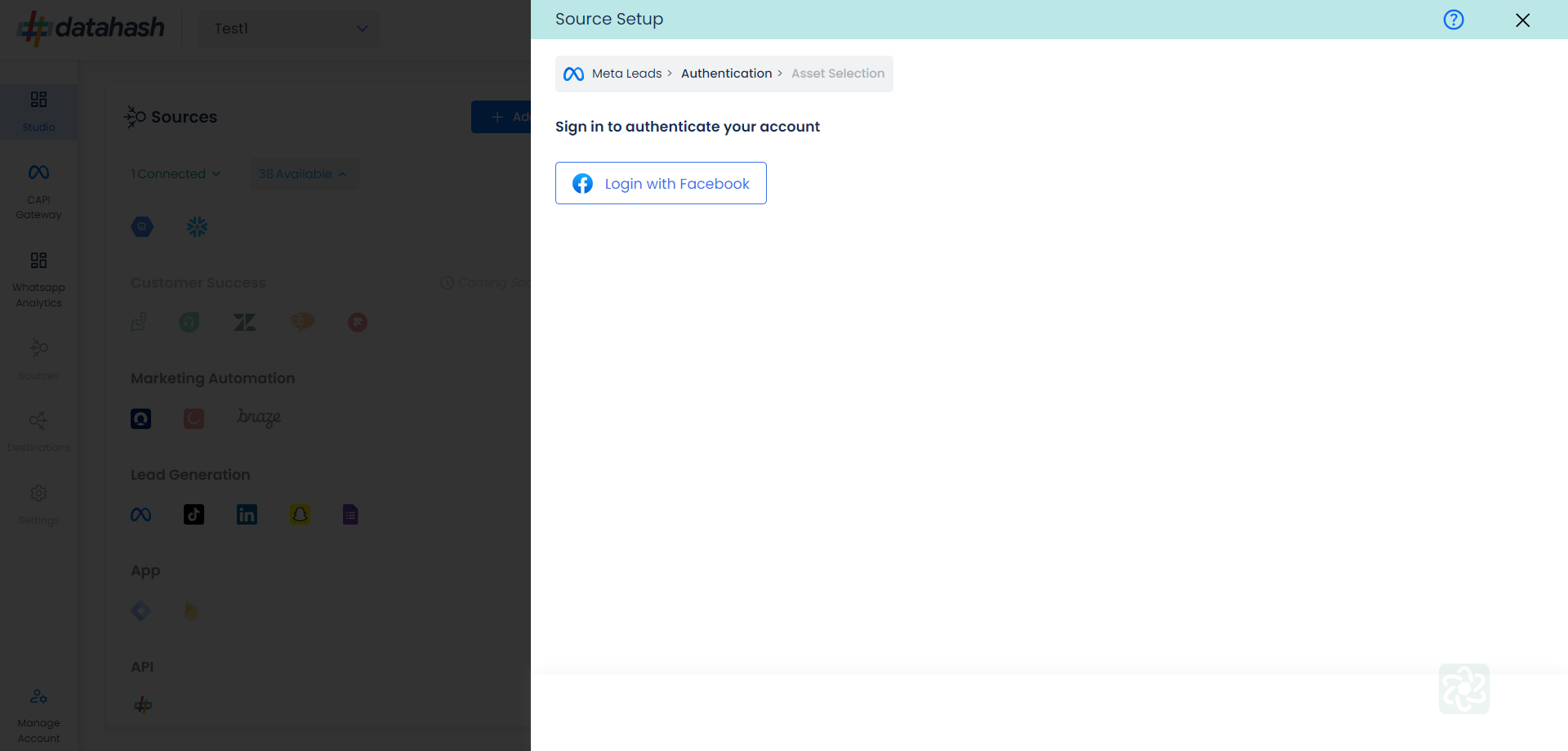This screenshot has height=751, width=1568.
Task: Select the orange chat bubble source icon
Action: [302, 322]
